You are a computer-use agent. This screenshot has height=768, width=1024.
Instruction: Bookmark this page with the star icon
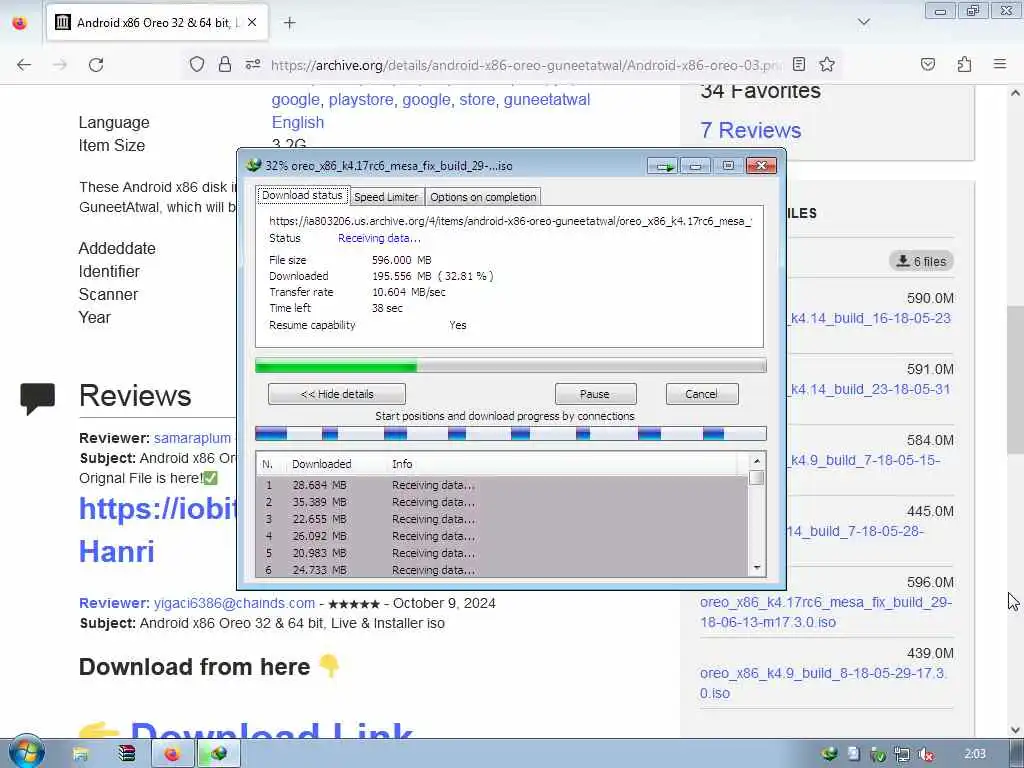tap(827, 64)
